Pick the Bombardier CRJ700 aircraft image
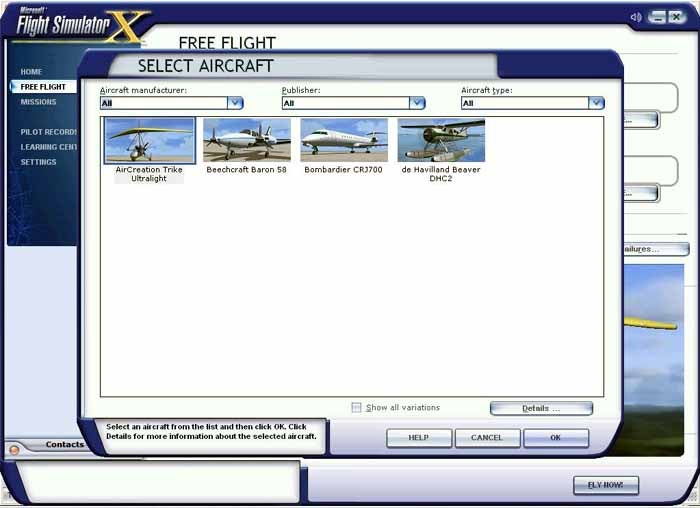 tap(344, 140)
